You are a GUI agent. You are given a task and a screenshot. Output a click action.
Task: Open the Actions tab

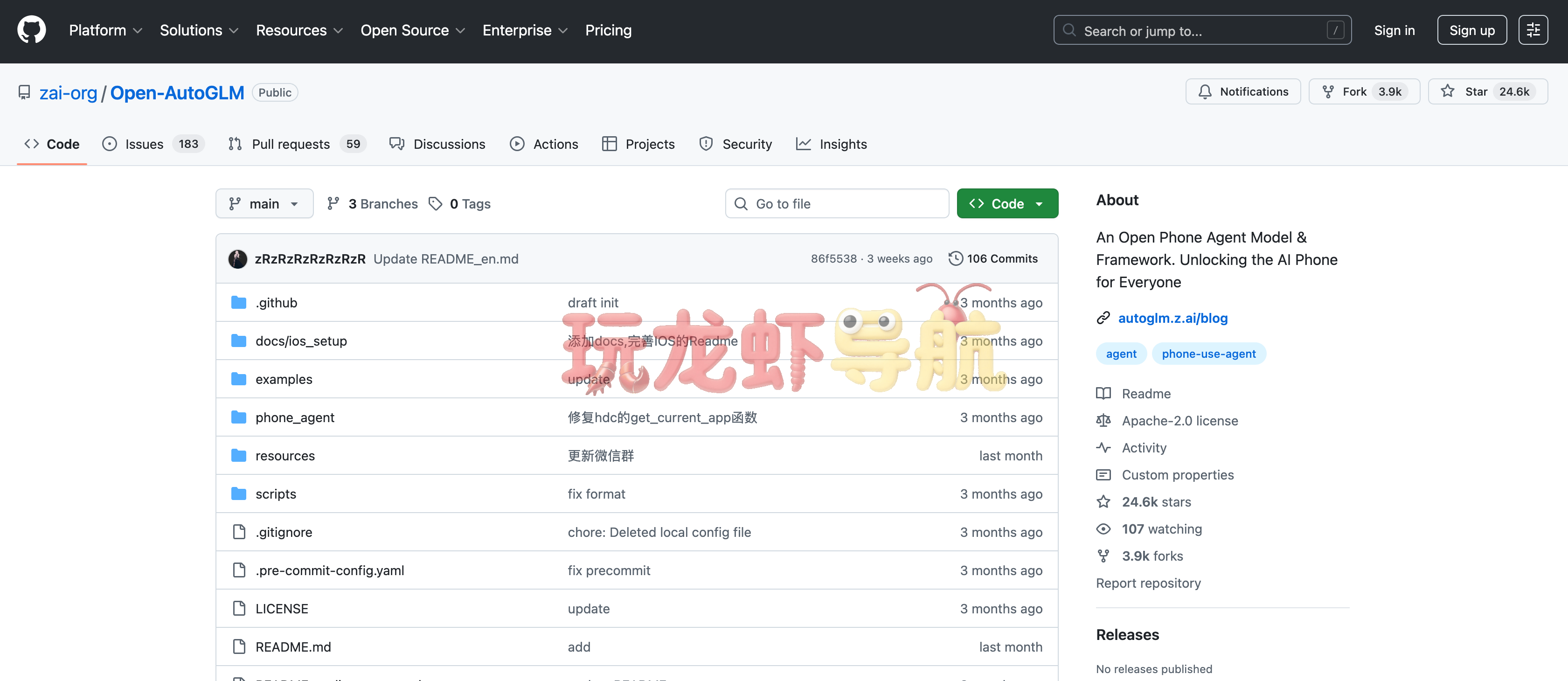tap(544, 144)
